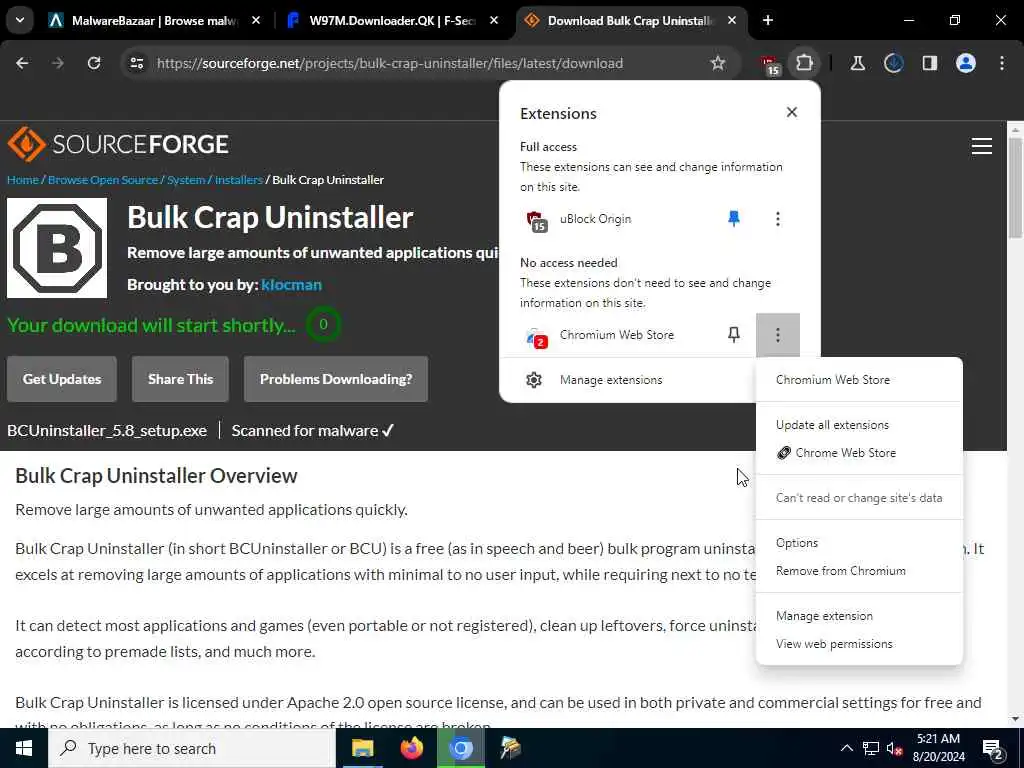The image size is (1024, 768).
Task: Select Chromium Web Store menu entry
Action: [x=833, y=380]
